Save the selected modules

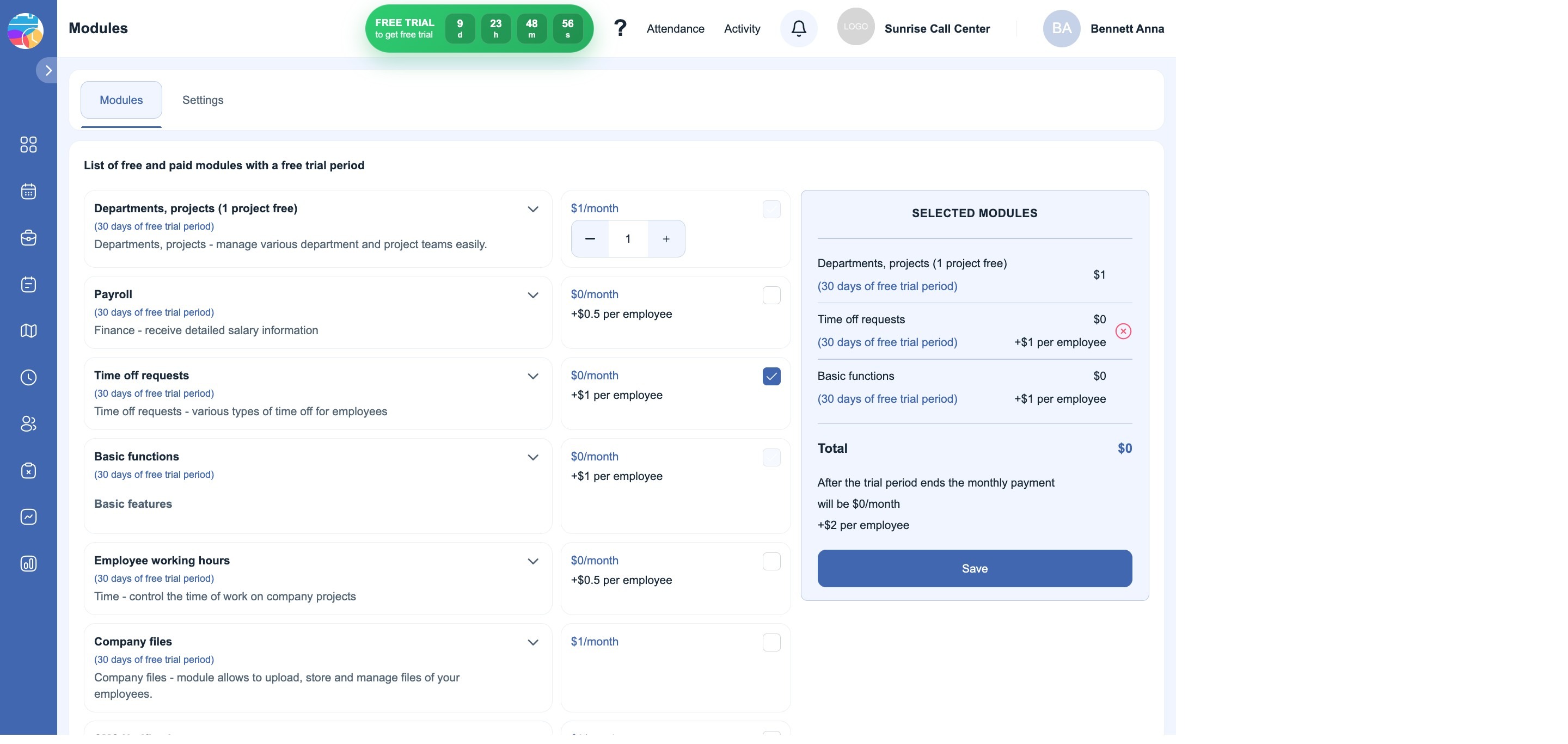pos(975,569)
